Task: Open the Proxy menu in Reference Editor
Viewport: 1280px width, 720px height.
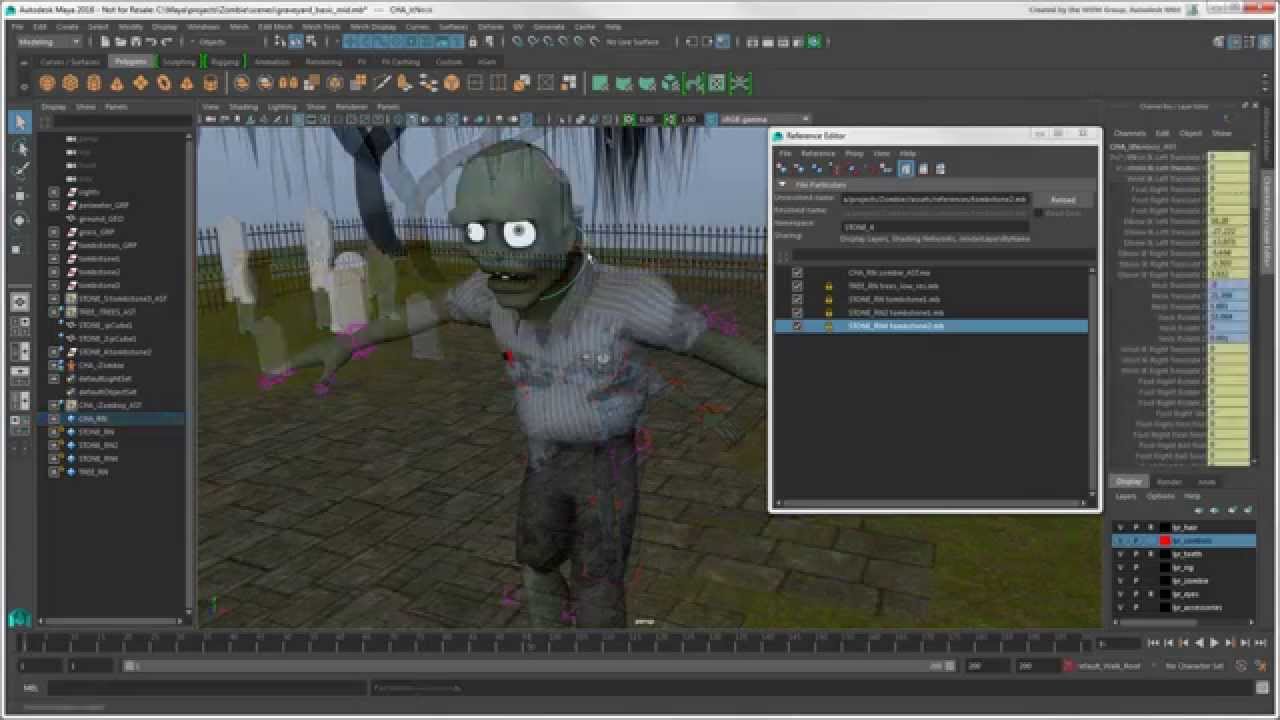Action: point(854,153)
